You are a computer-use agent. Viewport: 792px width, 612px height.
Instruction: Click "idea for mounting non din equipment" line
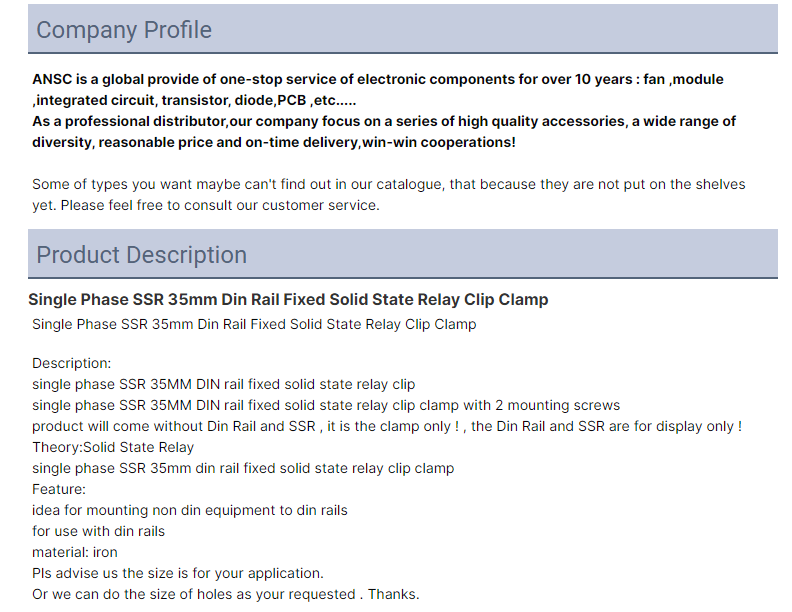(190, 511)
